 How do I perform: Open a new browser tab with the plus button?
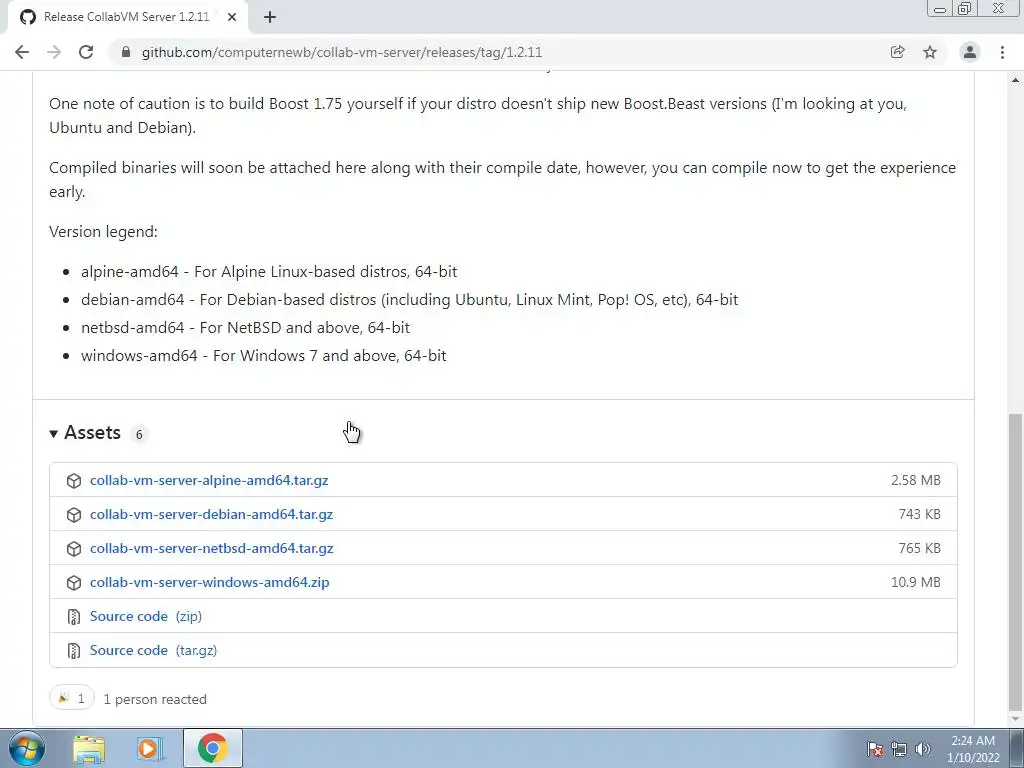pos(270,18)
